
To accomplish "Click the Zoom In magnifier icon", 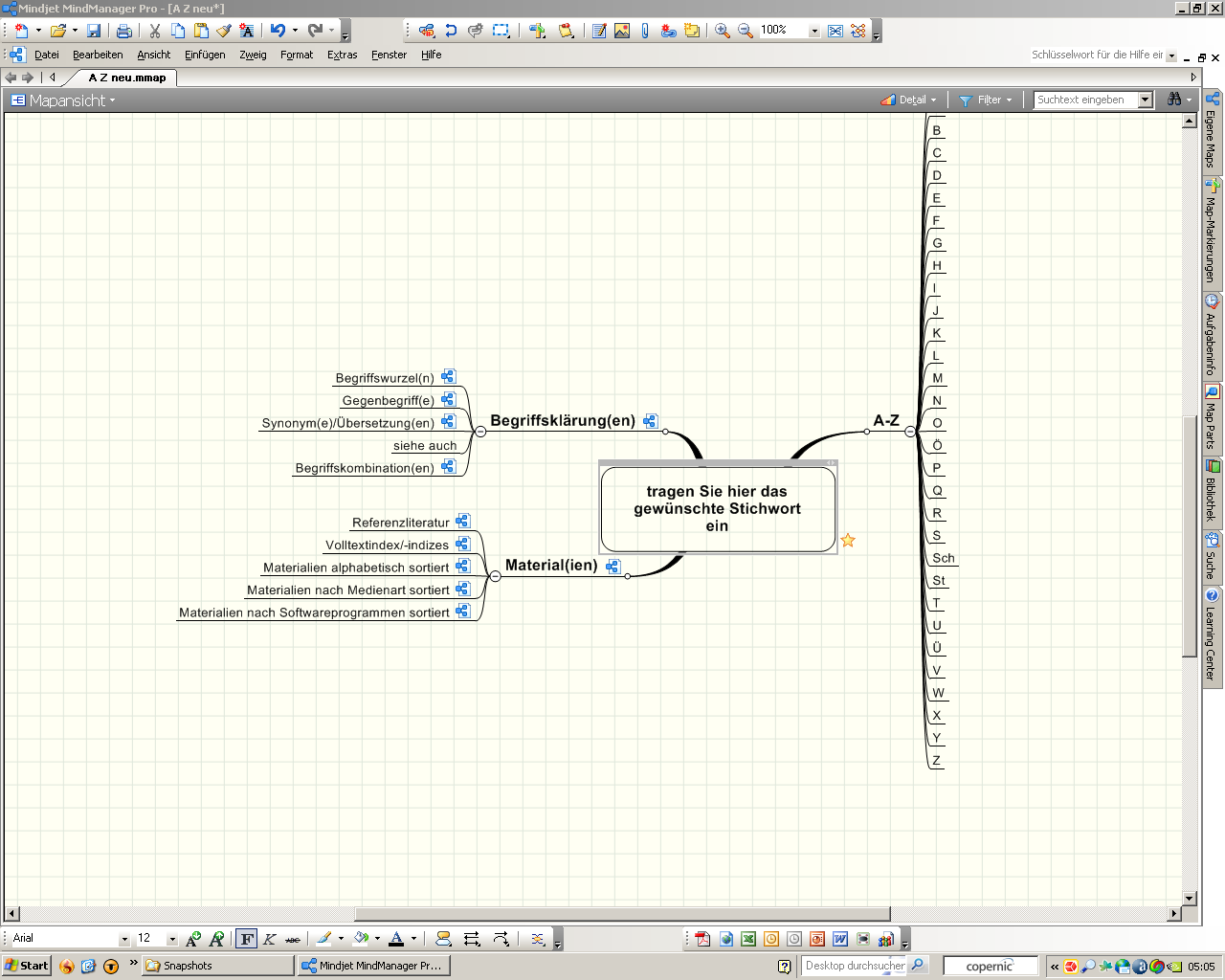I will pyautogui.click(x=723, y=31).
